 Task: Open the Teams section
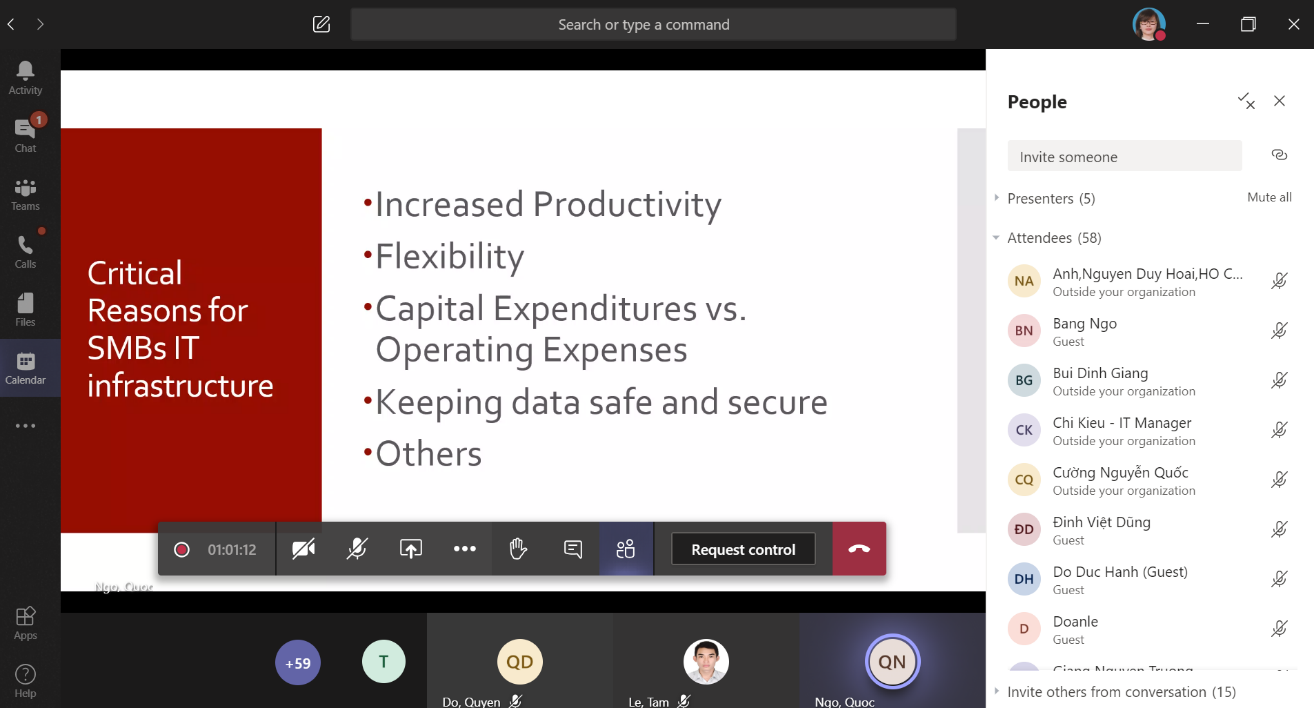[25, 193]
